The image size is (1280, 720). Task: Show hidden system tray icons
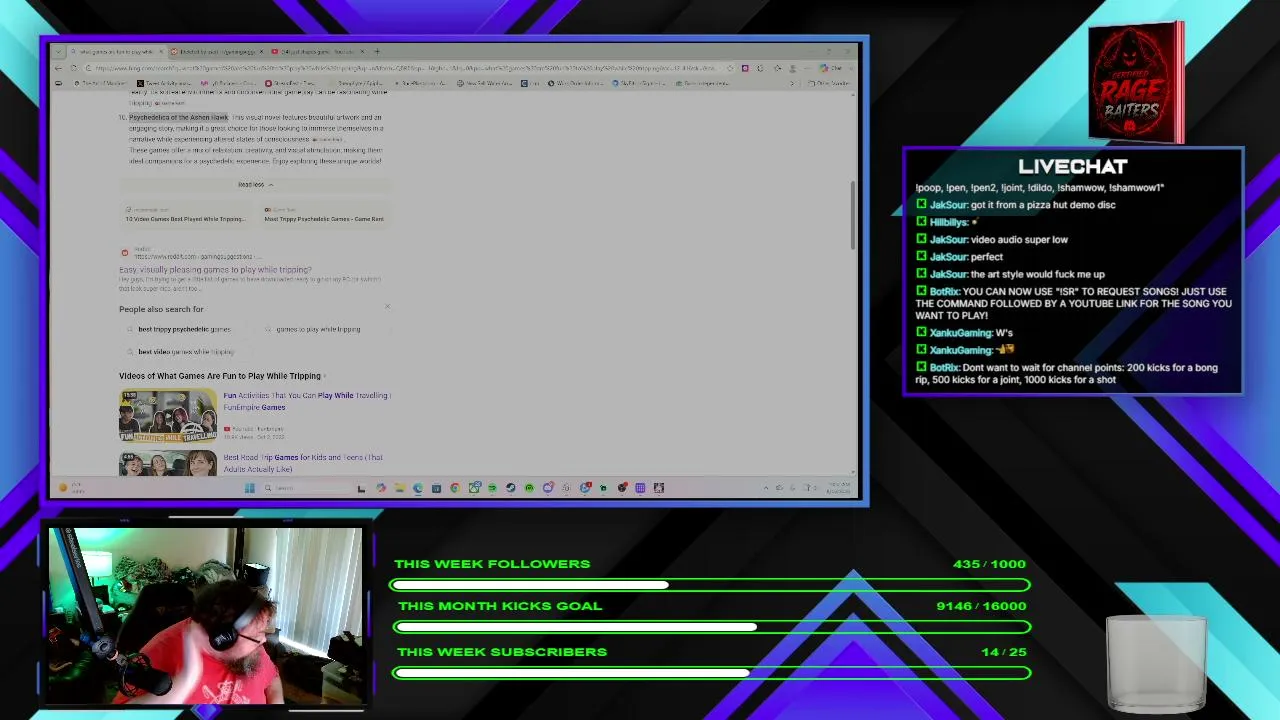[766, 488]
